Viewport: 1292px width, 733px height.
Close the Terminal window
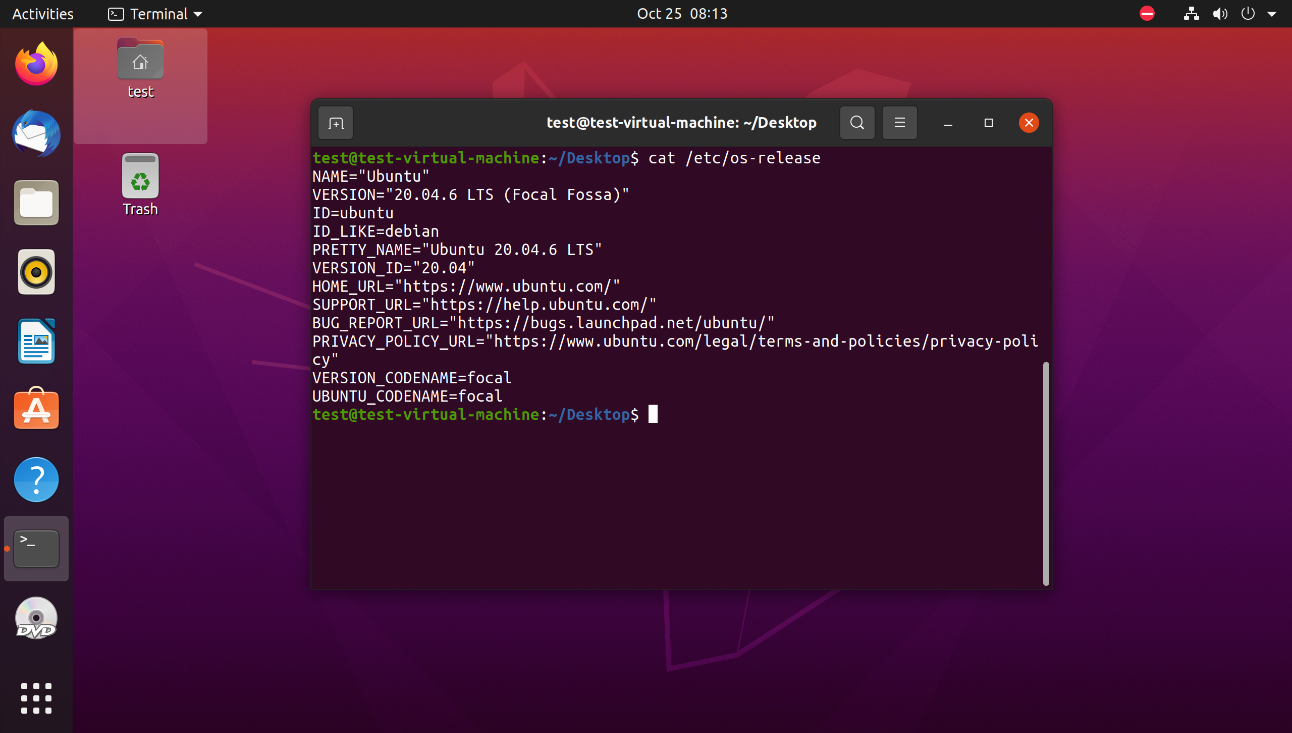1029,123
